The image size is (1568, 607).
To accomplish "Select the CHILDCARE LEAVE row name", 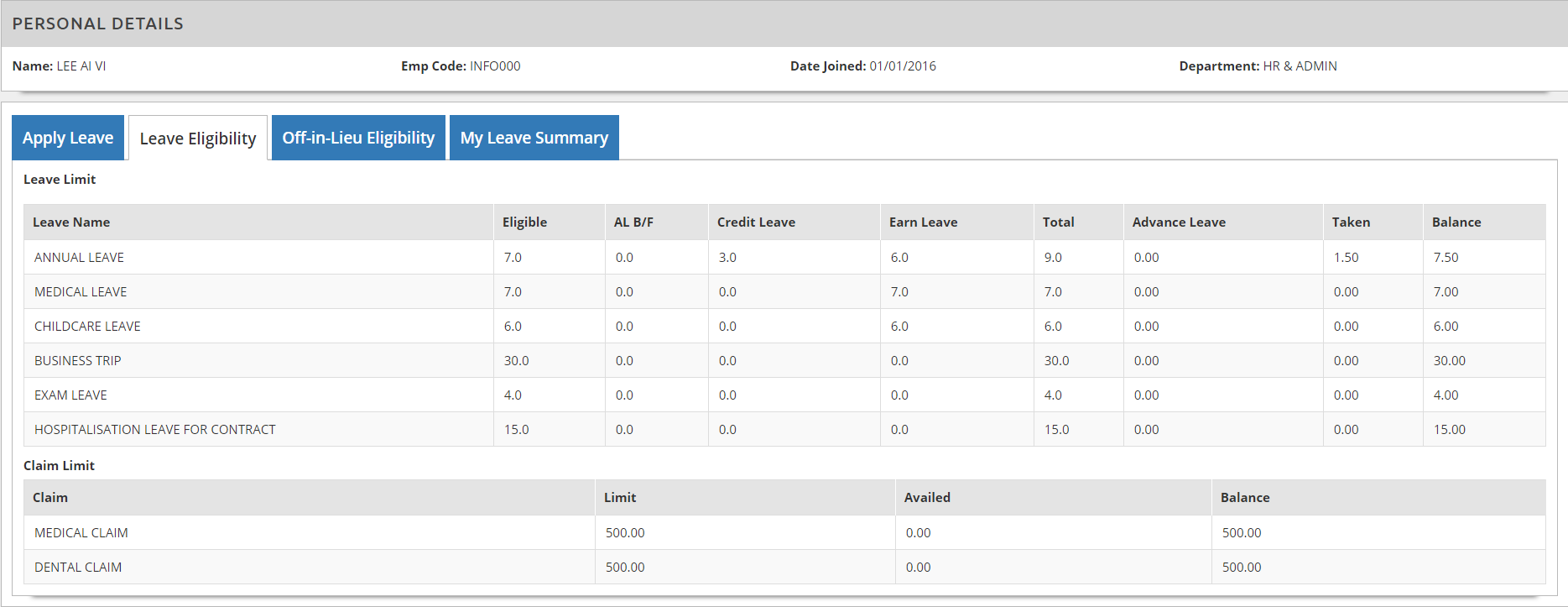I will 87,327.
